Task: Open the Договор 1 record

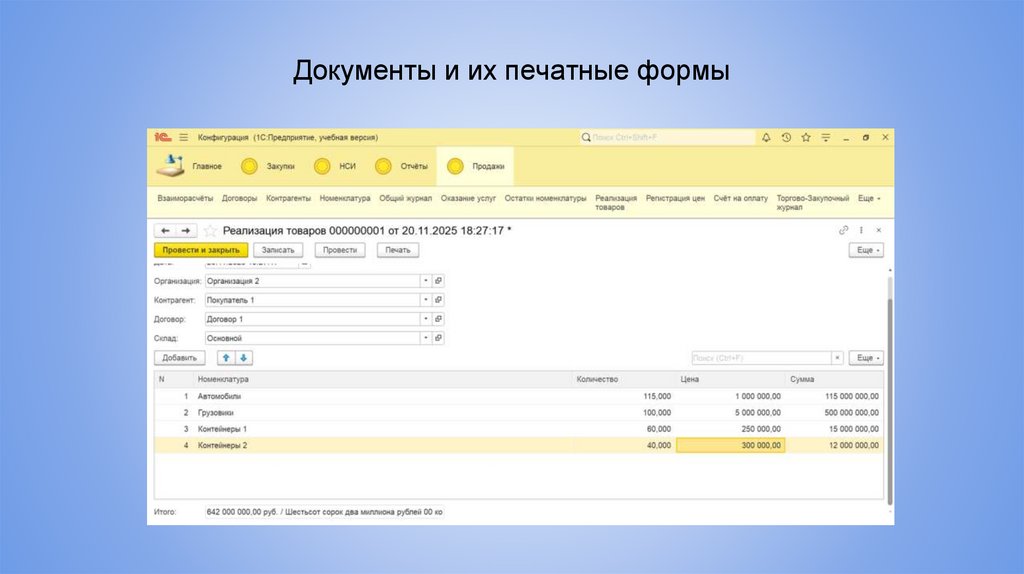Action: 438,319
